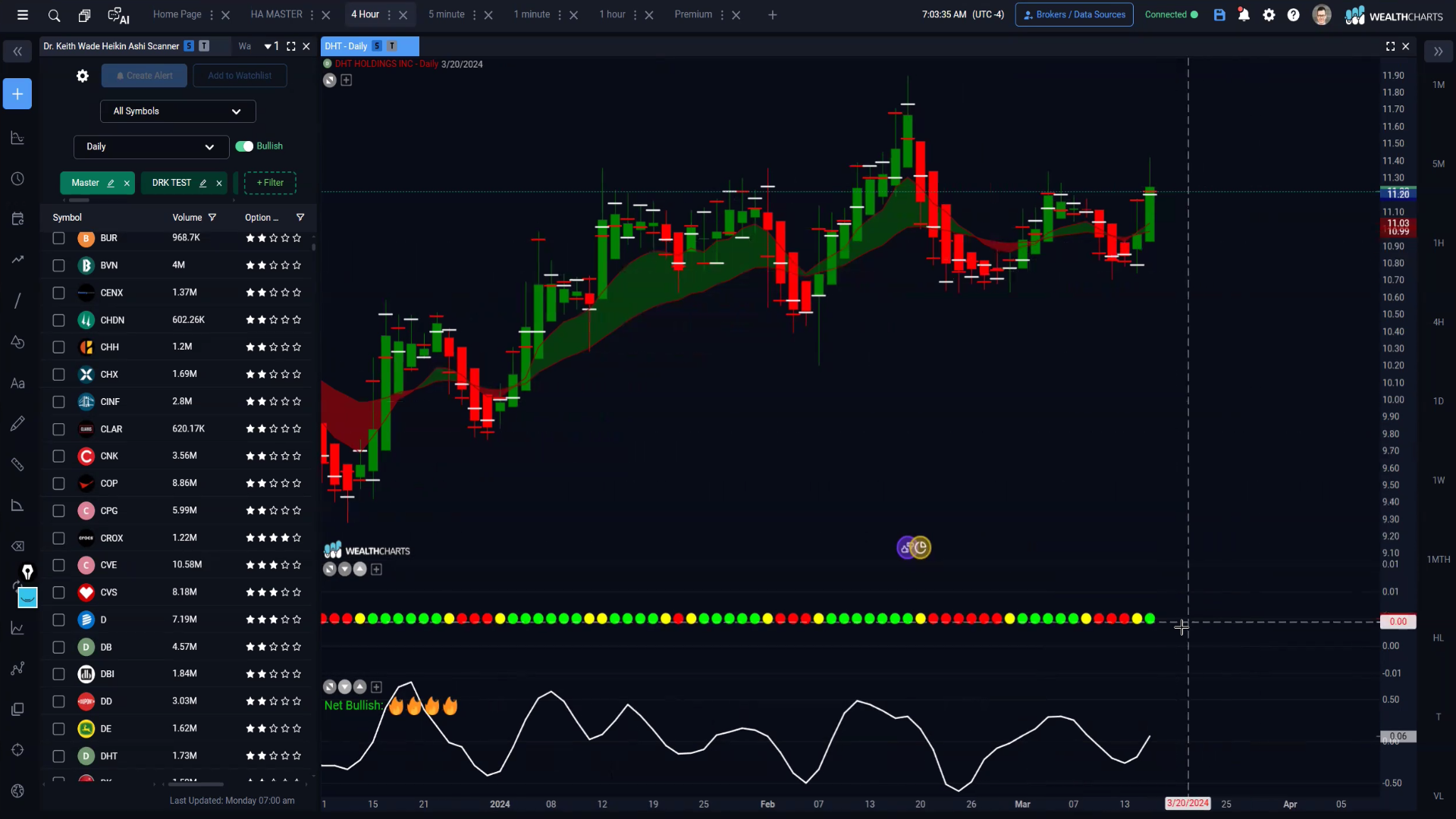Open notifications bell icon

(1244, 15)
